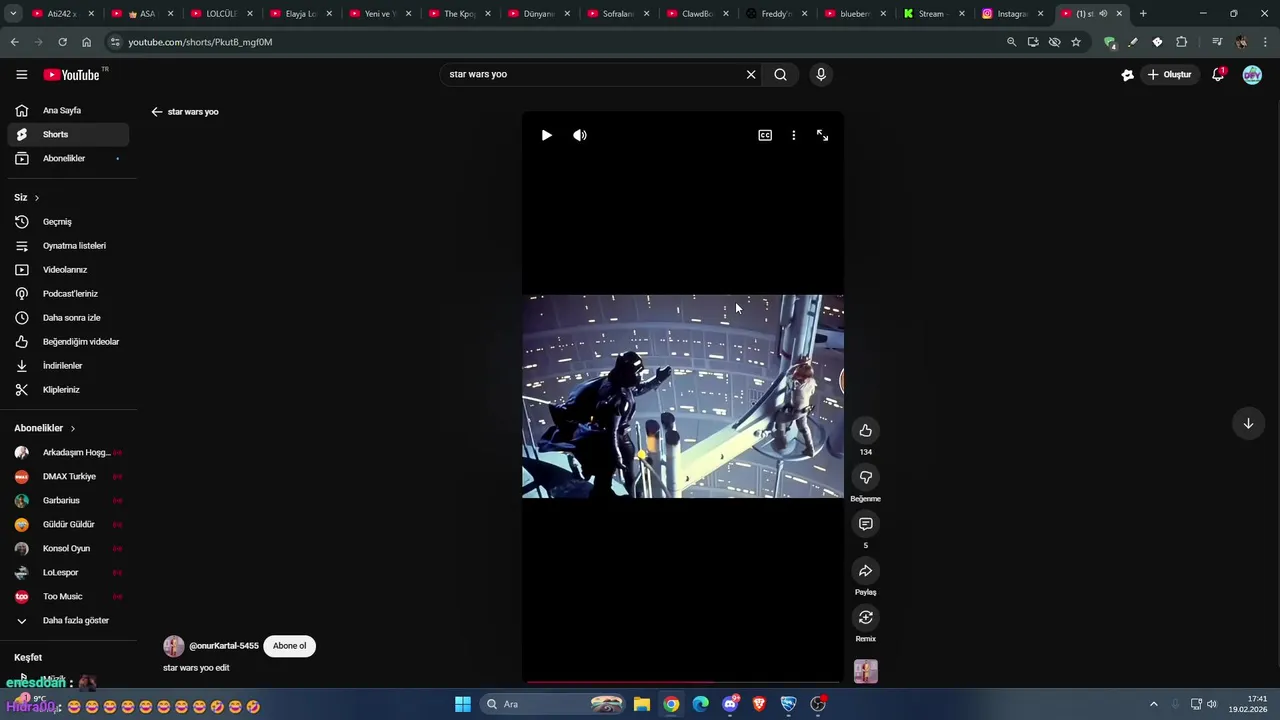Open the LoLespor channel
The width and height of the screenshot is (1280, 720).
(x=68, y=572)
